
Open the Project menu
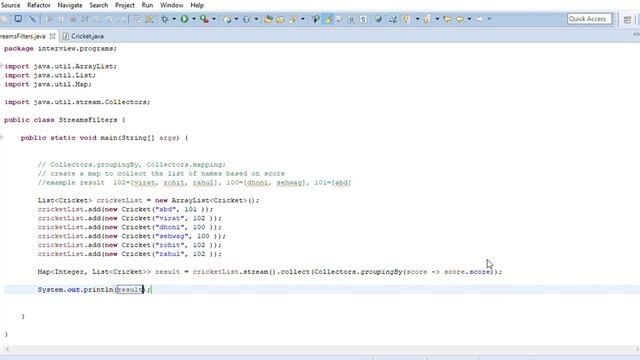[x=124, y=5]
